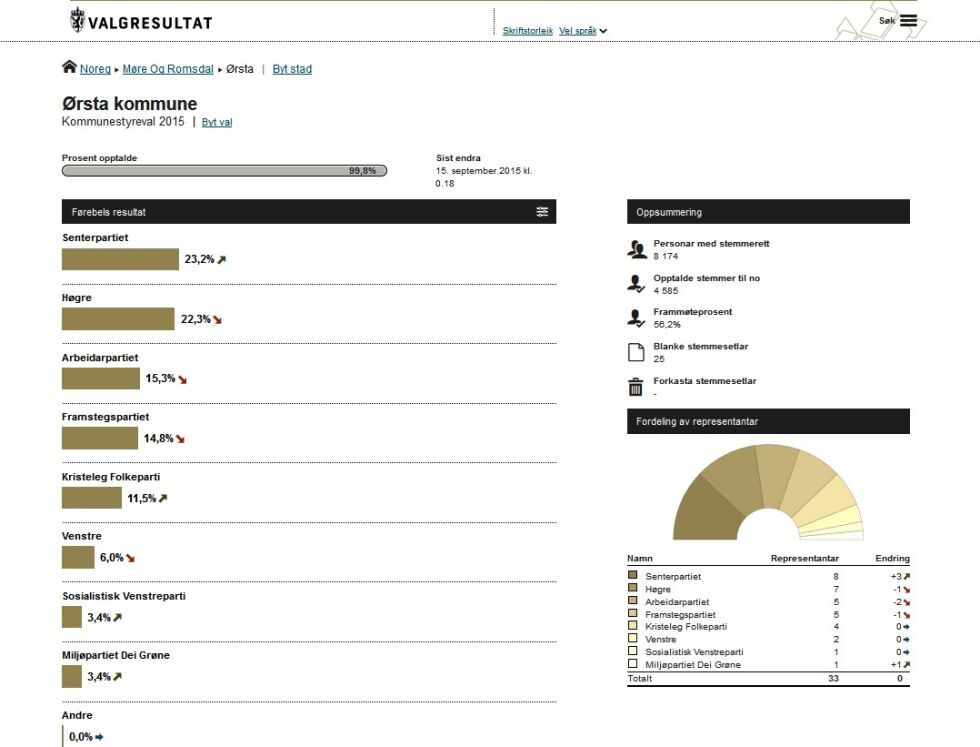This screenshot has height=747, width=980.
Task: Navigate to Møre Og Romsdal breadcrumb
Action: click(168, 69)
